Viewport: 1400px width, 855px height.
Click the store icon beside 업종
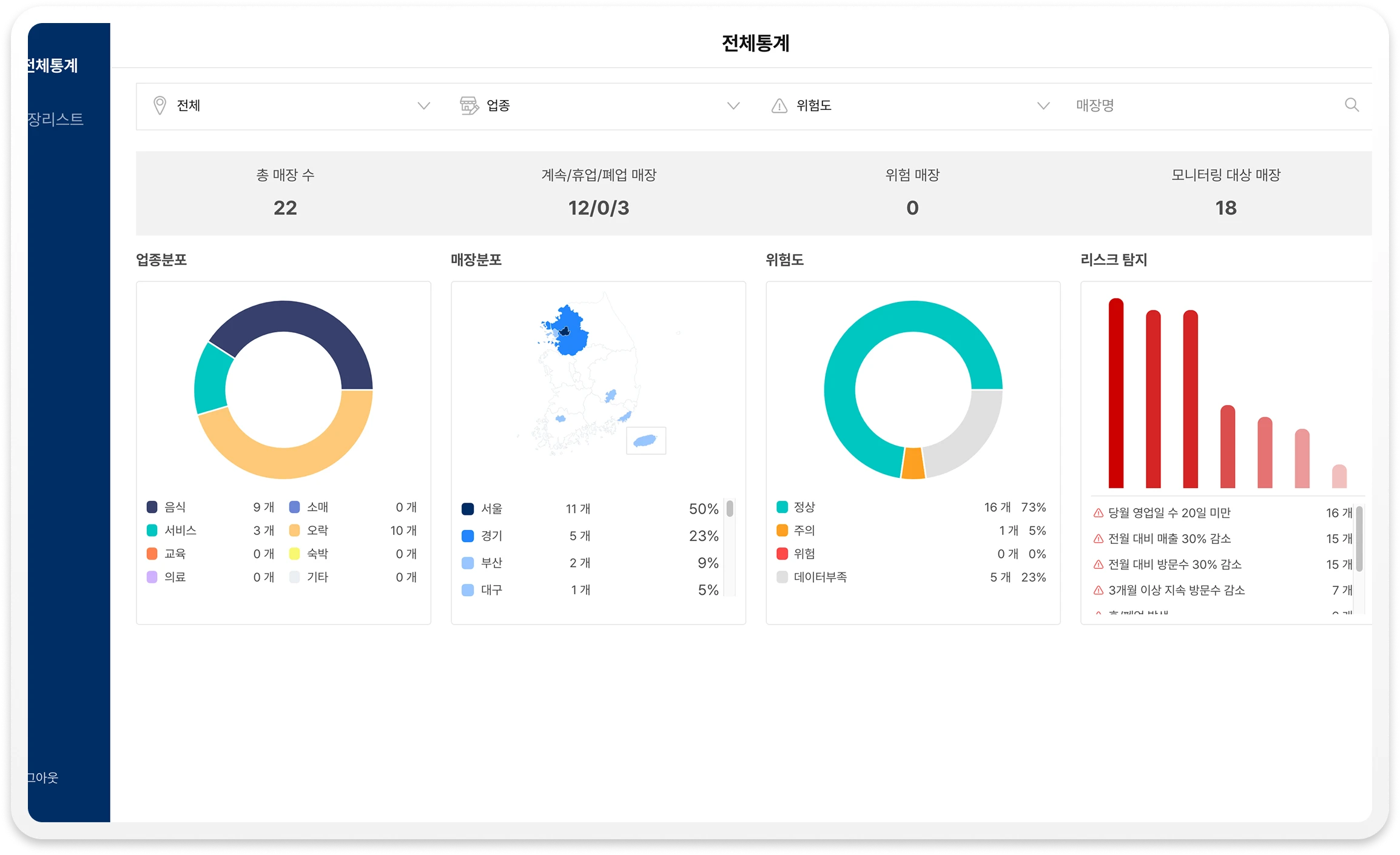[x=469, y=106]
